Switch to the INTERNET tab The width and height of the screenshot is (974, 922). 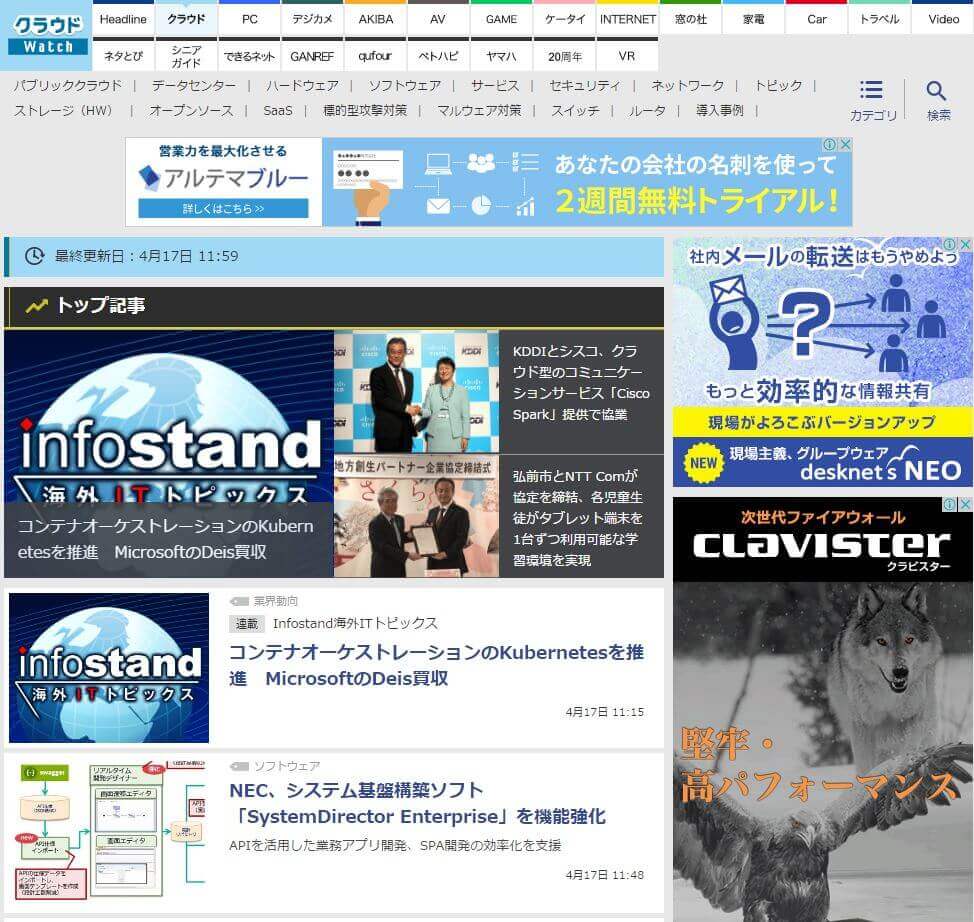coord(627,19)
